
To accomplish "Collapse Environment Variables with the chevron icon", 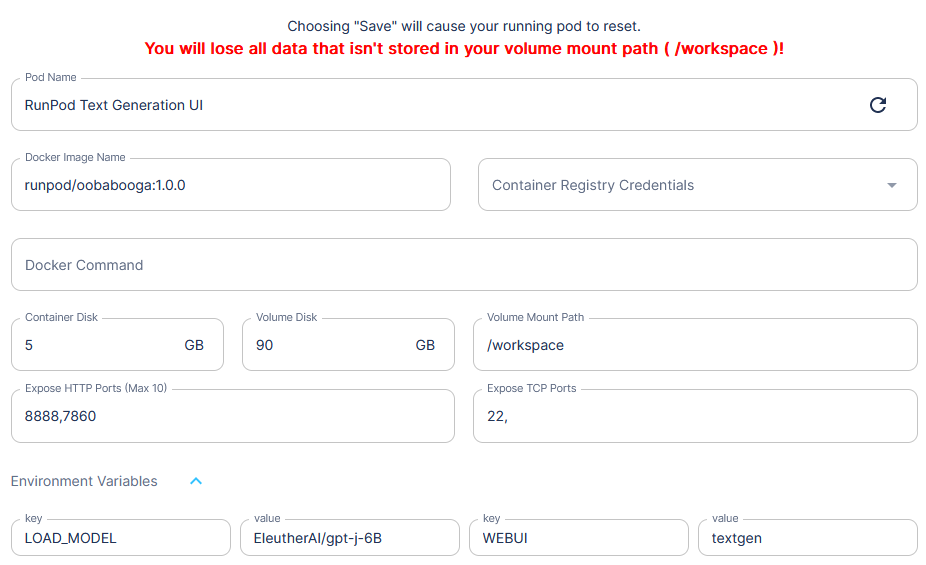I will [x=196, y=481].
